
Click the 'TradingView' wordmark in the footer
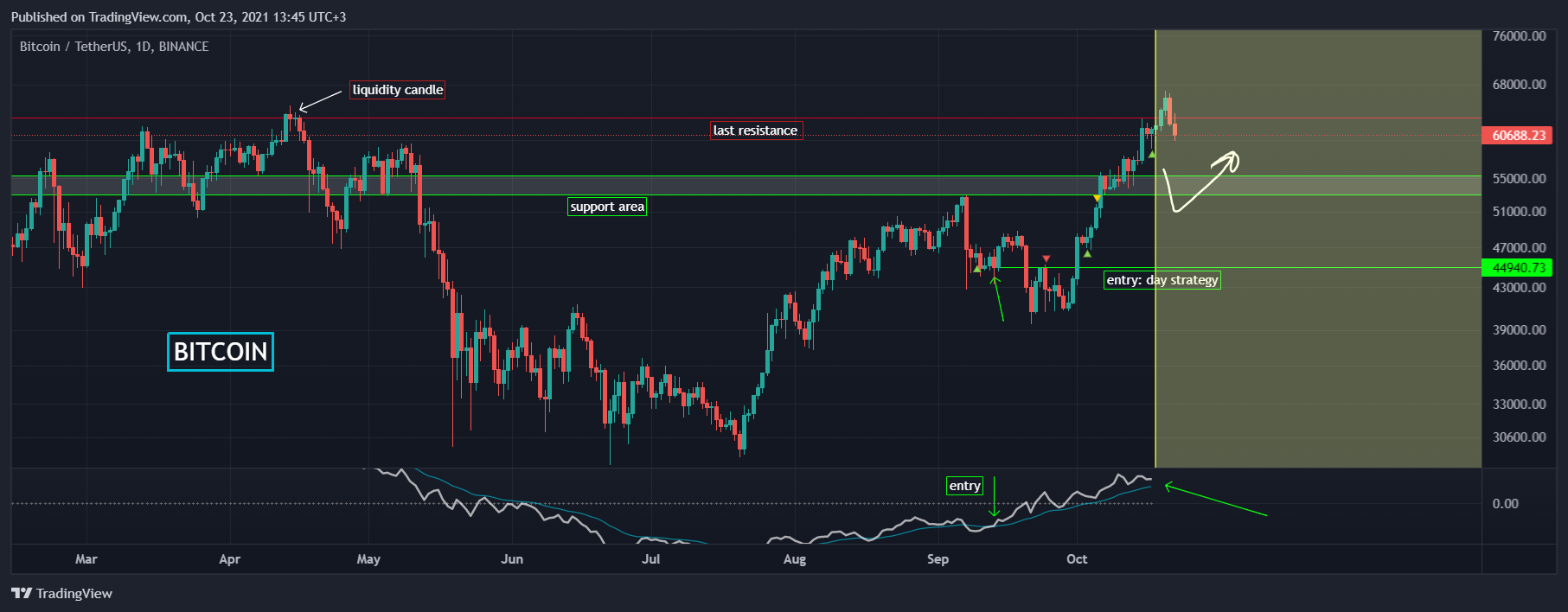pyautogui.click(x=74, y=593)
